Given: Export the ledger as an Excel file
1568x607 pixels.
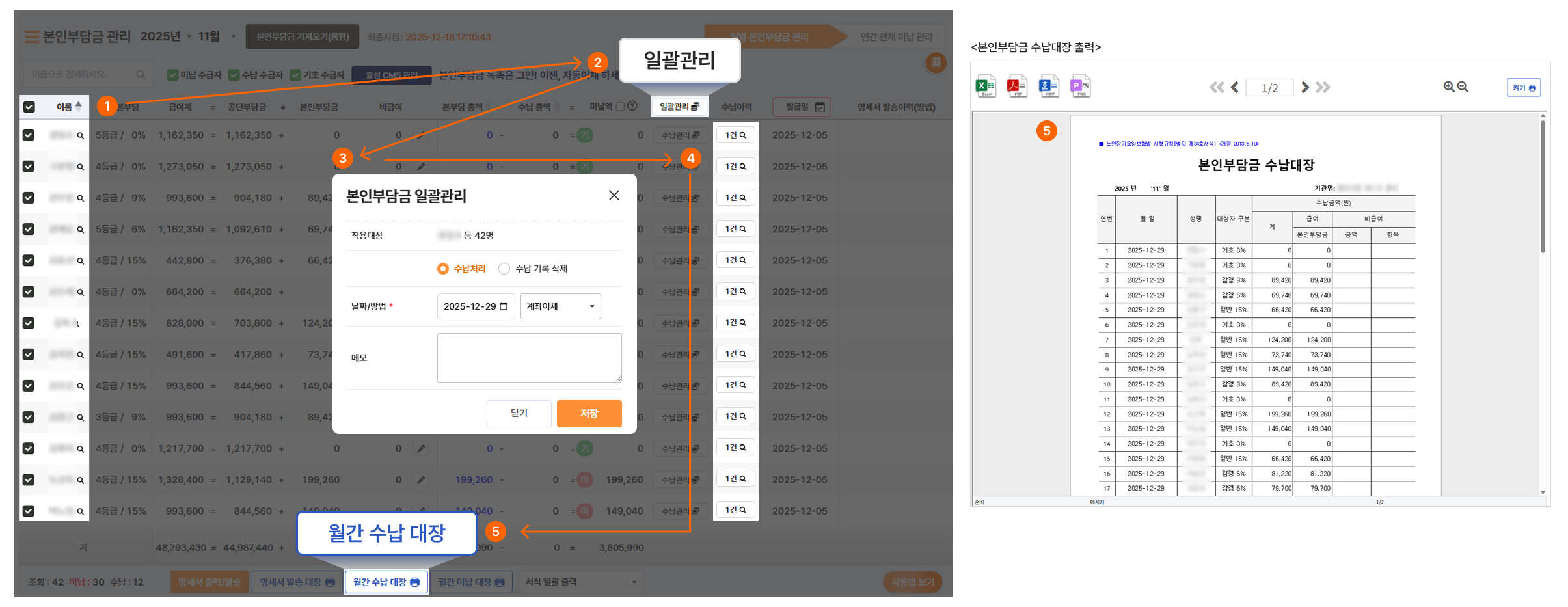Looking at the screenshot, I should coord(985,86).
